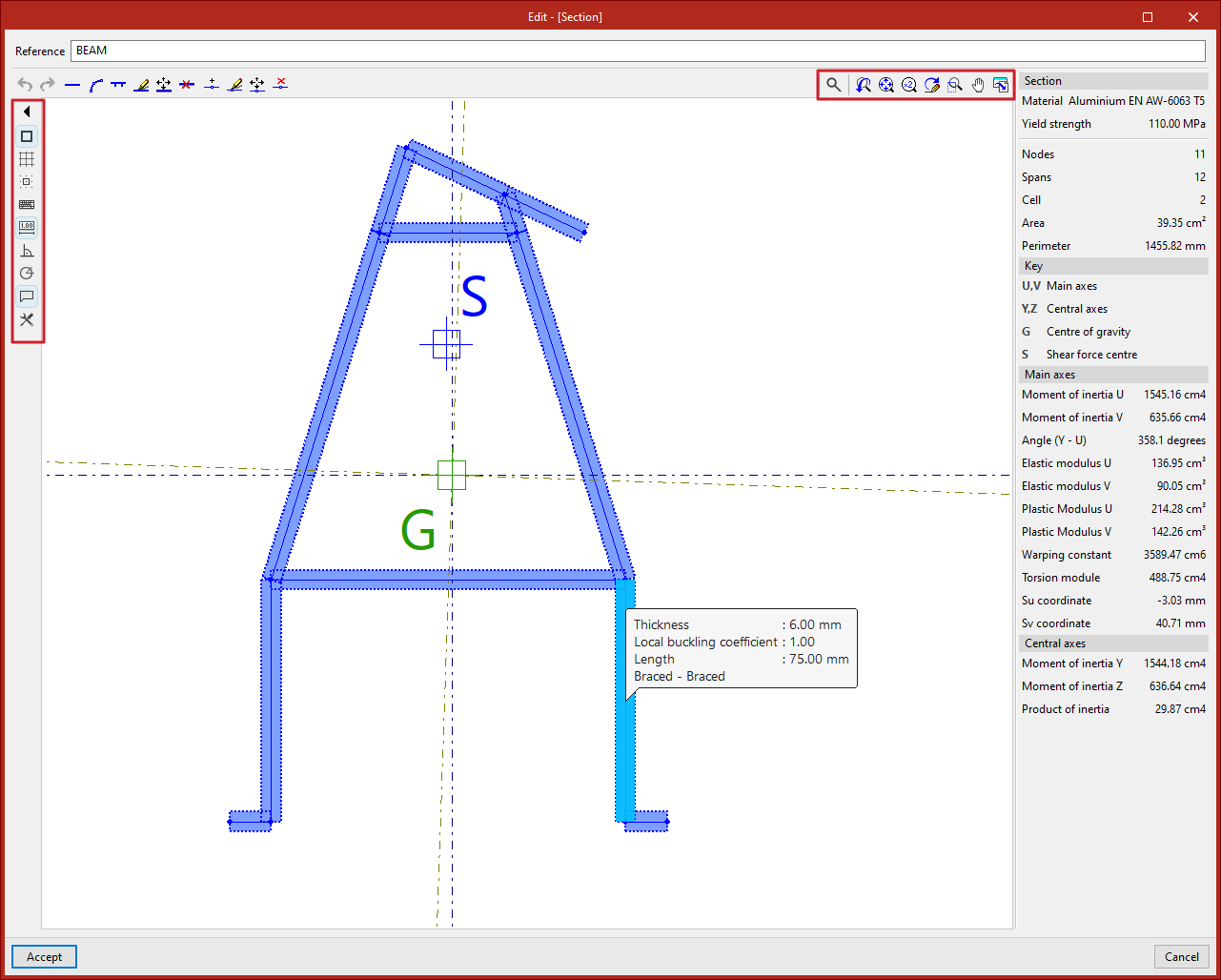
Task: Open the previous zoom view tool
Action: coord(864,85)
